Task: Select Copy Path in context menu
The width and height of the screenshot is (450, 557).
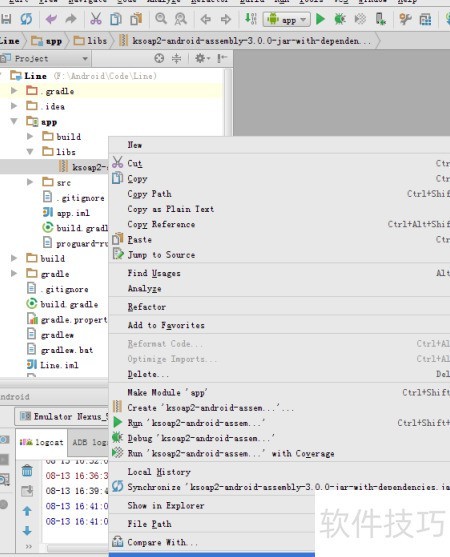Action: (x=150, y=194)
